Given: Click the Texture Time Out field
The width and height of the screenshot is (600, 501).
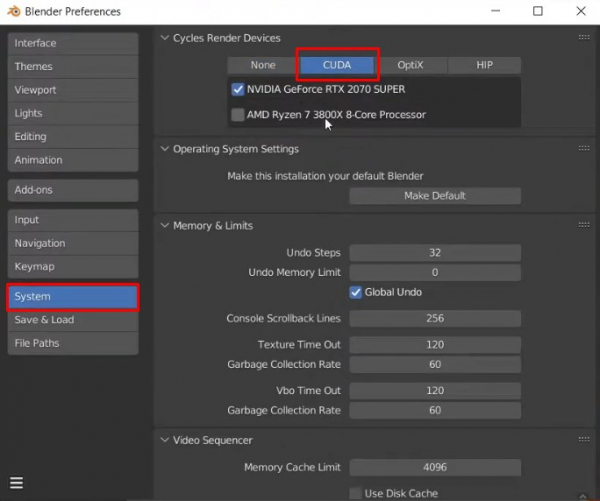Looking at the screenshot, I should (435, 344).
